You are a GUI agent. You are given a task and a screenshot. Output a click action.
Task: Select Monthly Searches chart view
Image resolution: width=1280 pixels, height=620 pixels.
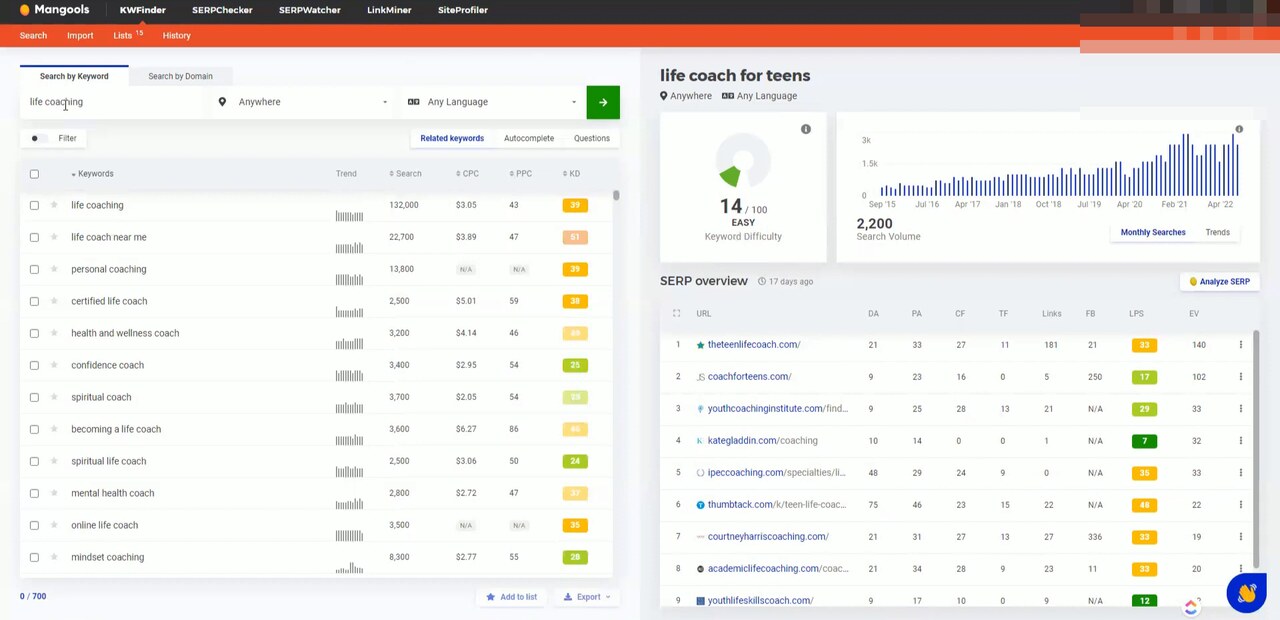pos(1153,232)
